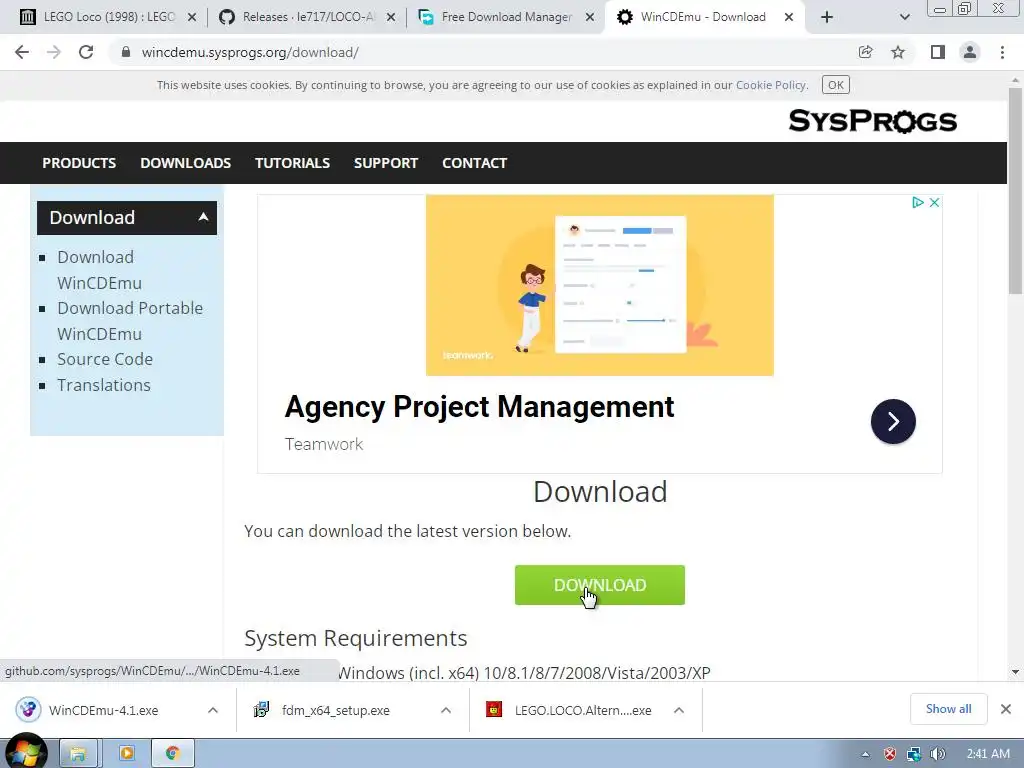The height and width of the screenshot is (768, 1024).
Task: Close the WinCDEmu tab
Action: coord(789,17)
